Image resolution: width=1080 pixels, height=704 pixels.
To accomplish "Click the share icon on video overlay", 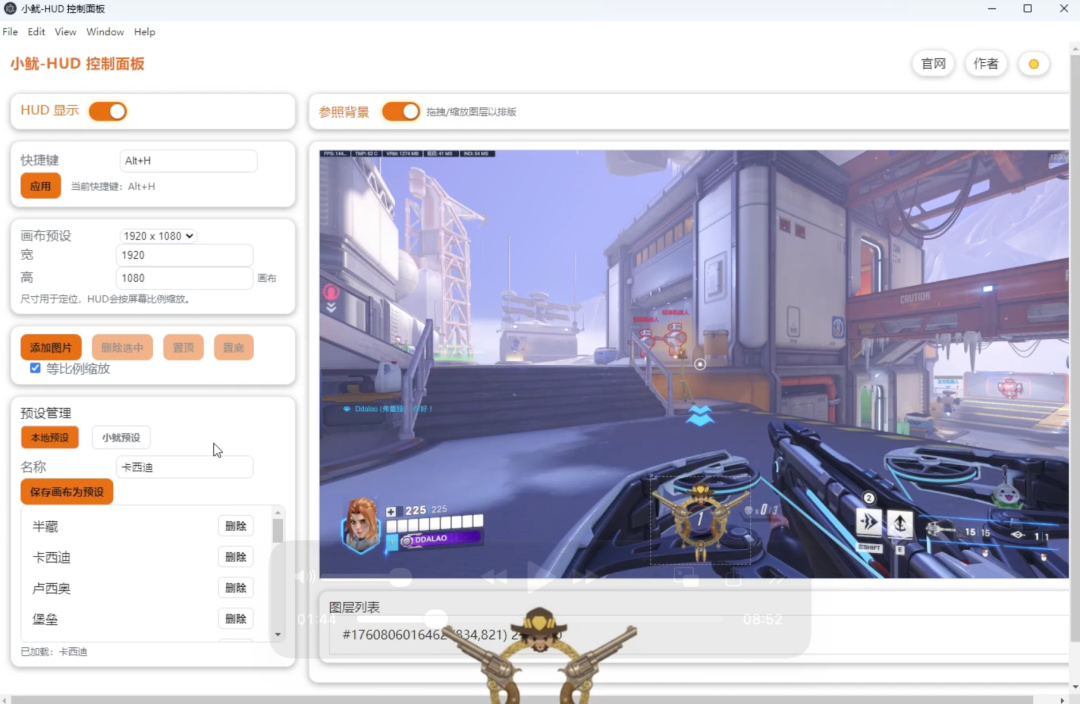I will 733,577.
